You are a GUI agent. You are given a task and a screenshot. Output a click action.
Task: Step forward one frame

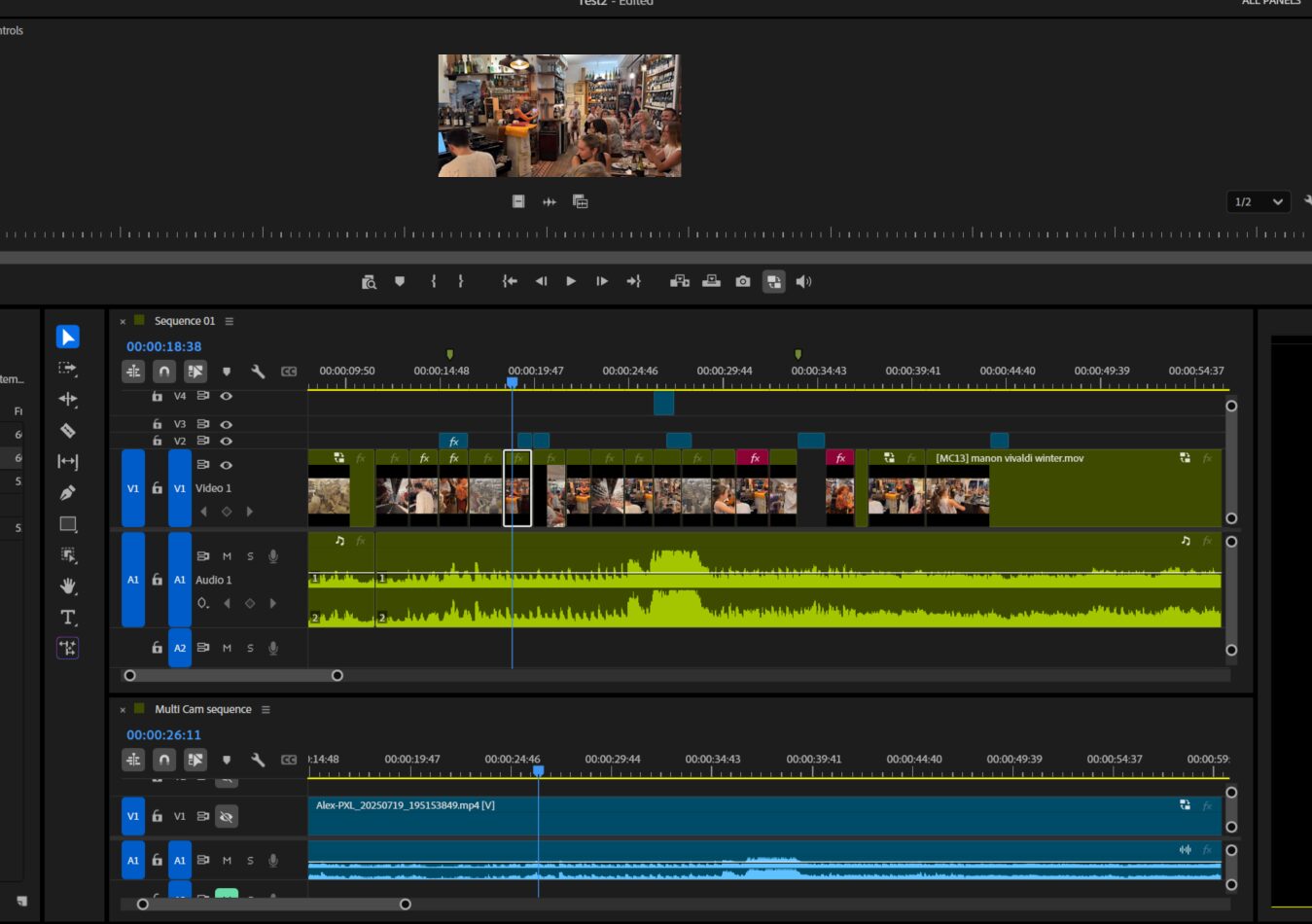point(602,281)
